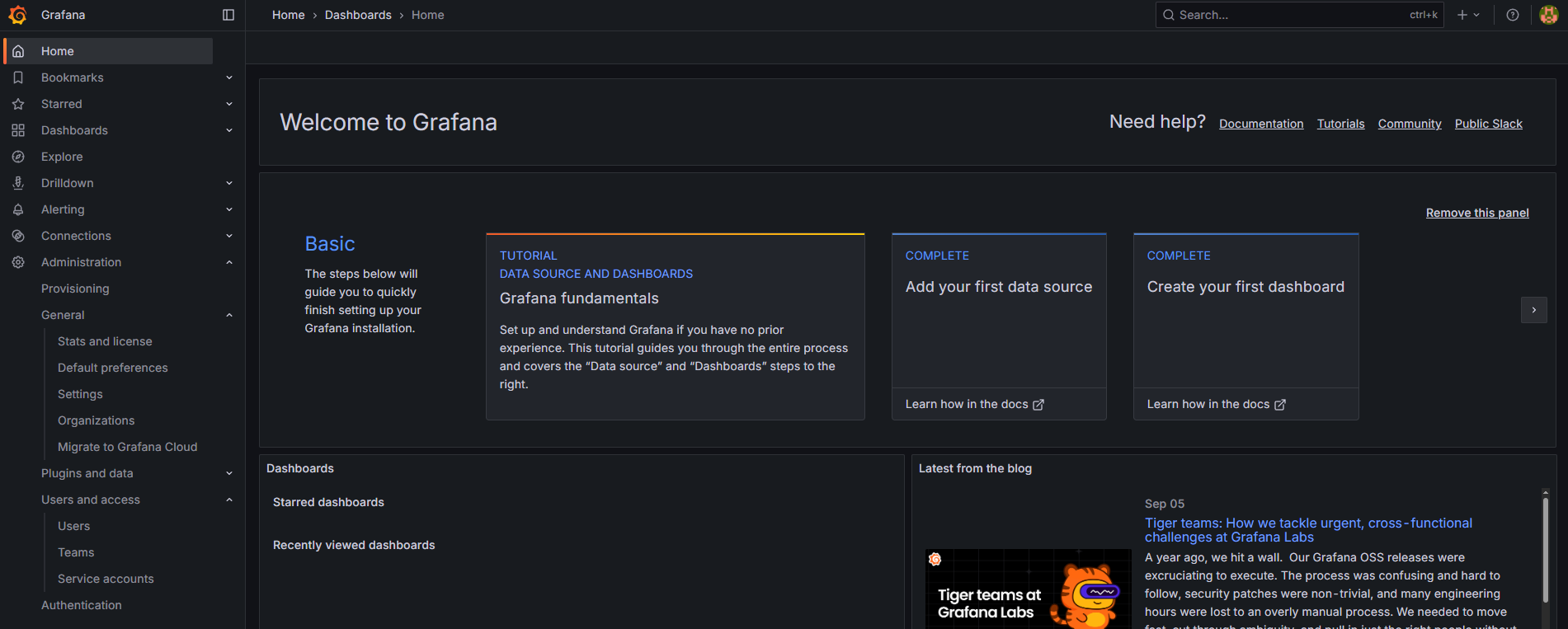
Task: Click the Explore compass icon
Action: (x=18, y=157)
